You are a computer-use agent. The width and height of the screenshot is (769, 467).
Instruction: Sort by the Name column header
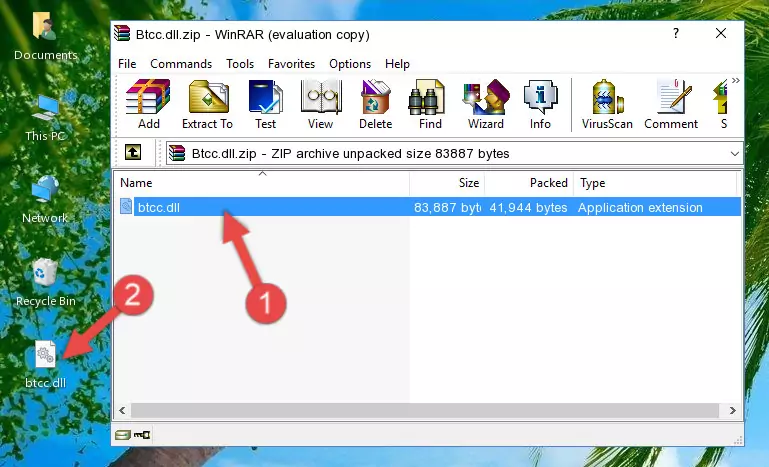262,183
